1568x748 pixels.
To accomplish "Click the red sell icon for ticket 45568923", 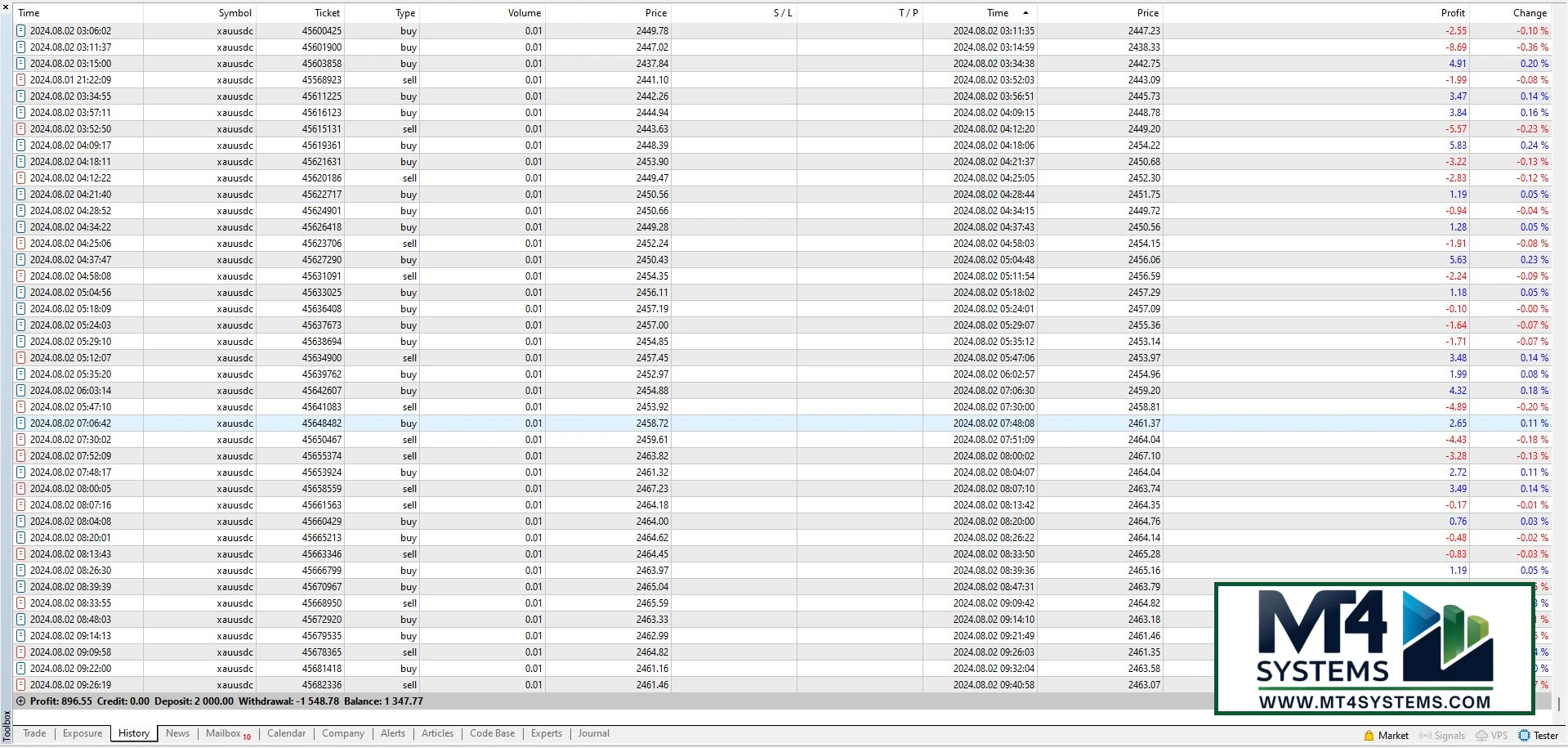I will pyautogui.click(x=21, y=80).
